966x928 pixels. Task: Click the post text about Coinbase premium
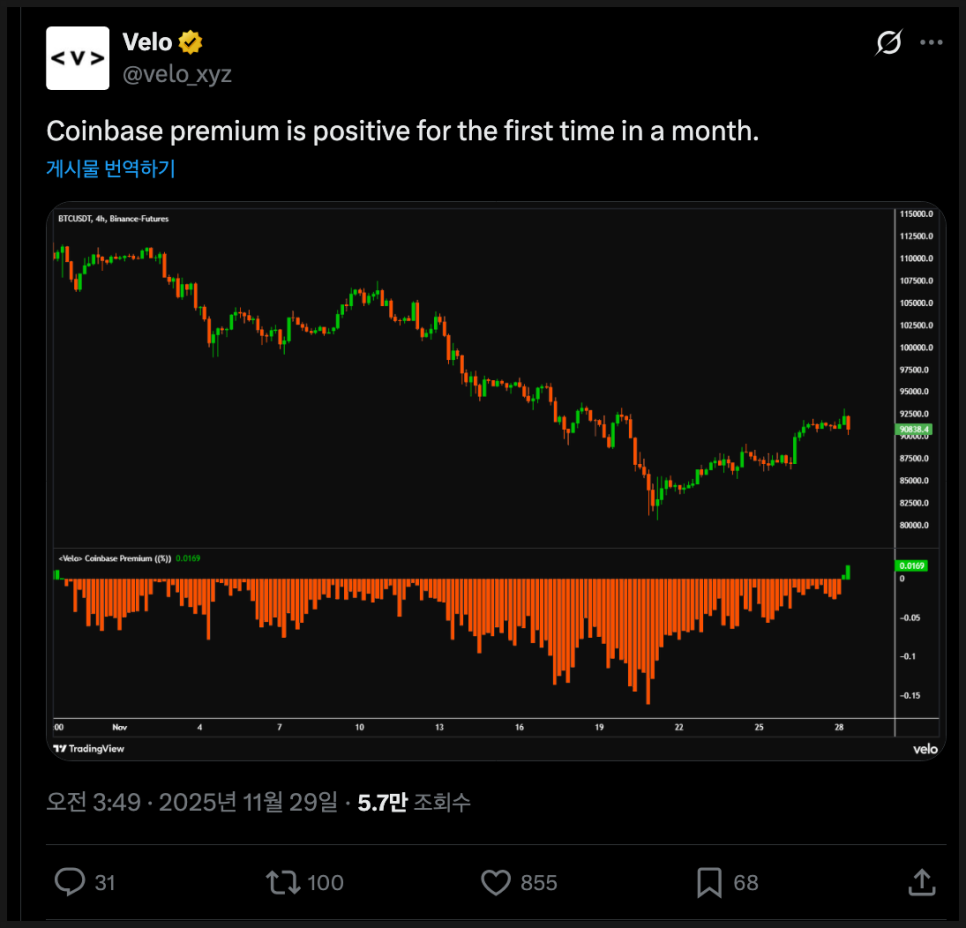[x=402, y=131]
